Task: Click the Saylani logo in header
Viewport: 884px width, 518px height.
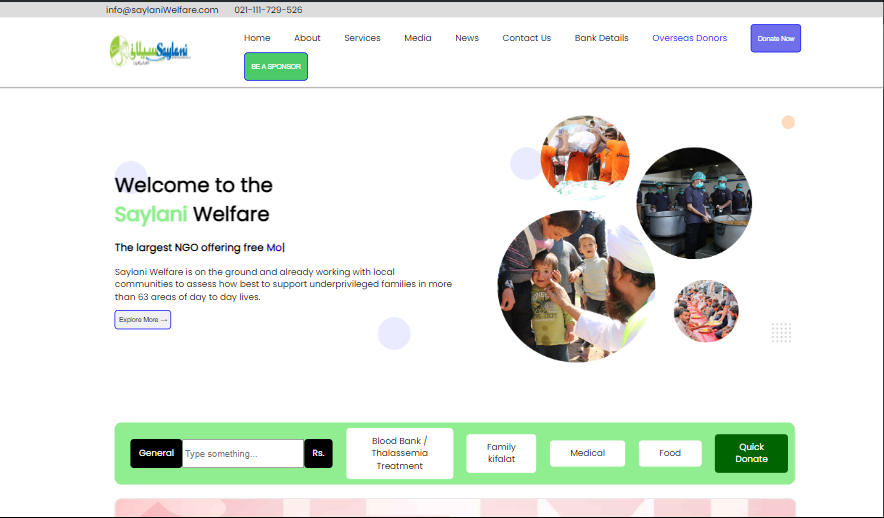Action: 150,51
